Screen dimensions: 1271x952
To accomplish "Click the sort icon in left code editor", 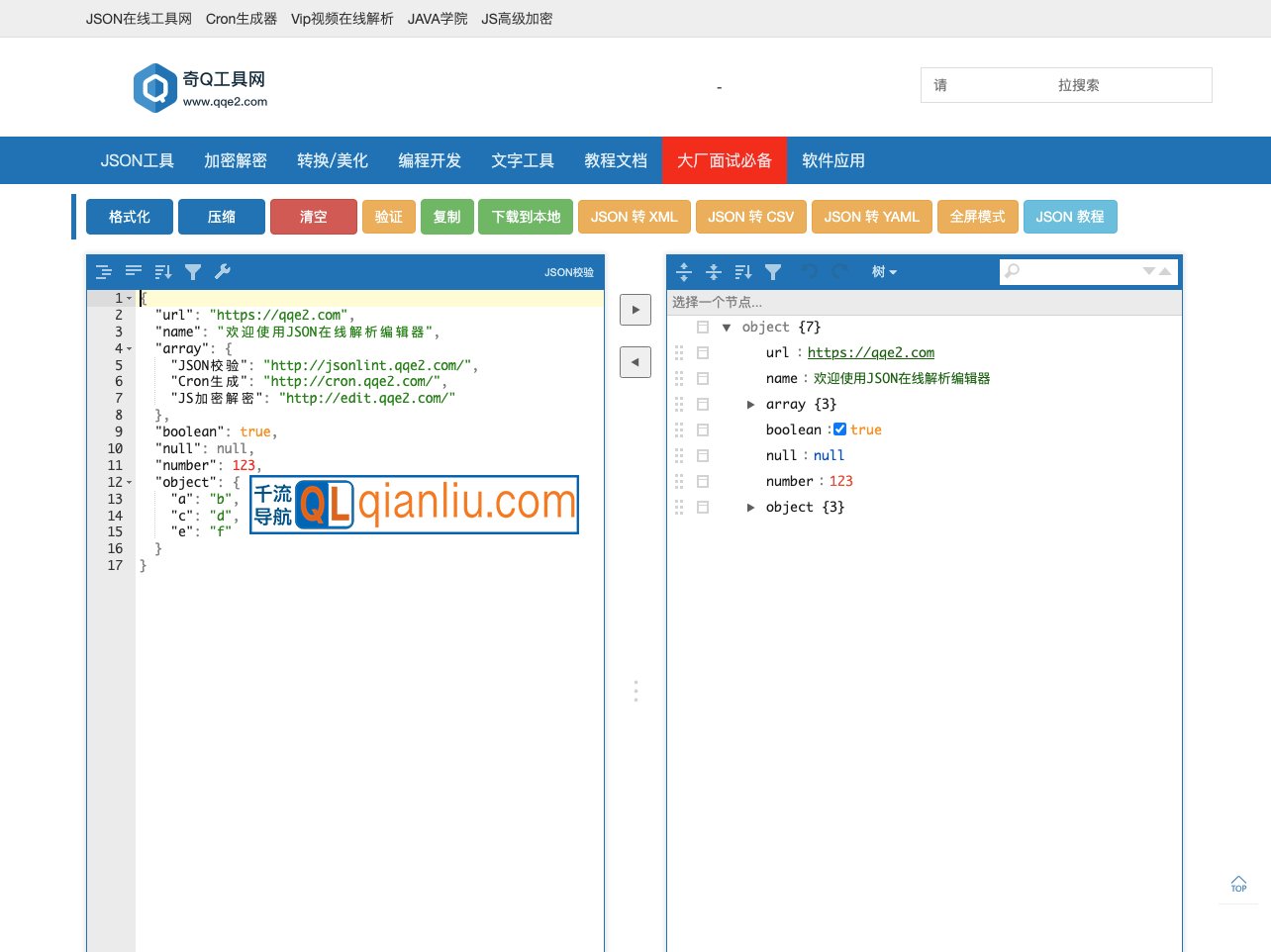I will tap(163, 272).
